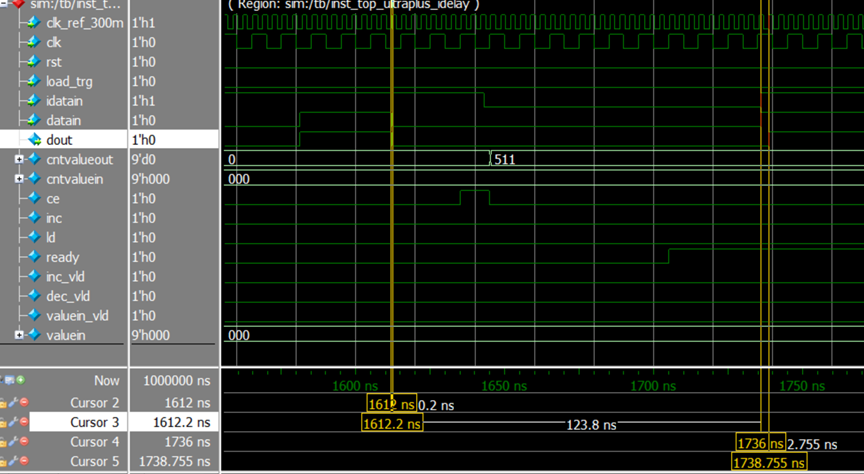Open Cursor 2 properties wrench

(13, 403)
